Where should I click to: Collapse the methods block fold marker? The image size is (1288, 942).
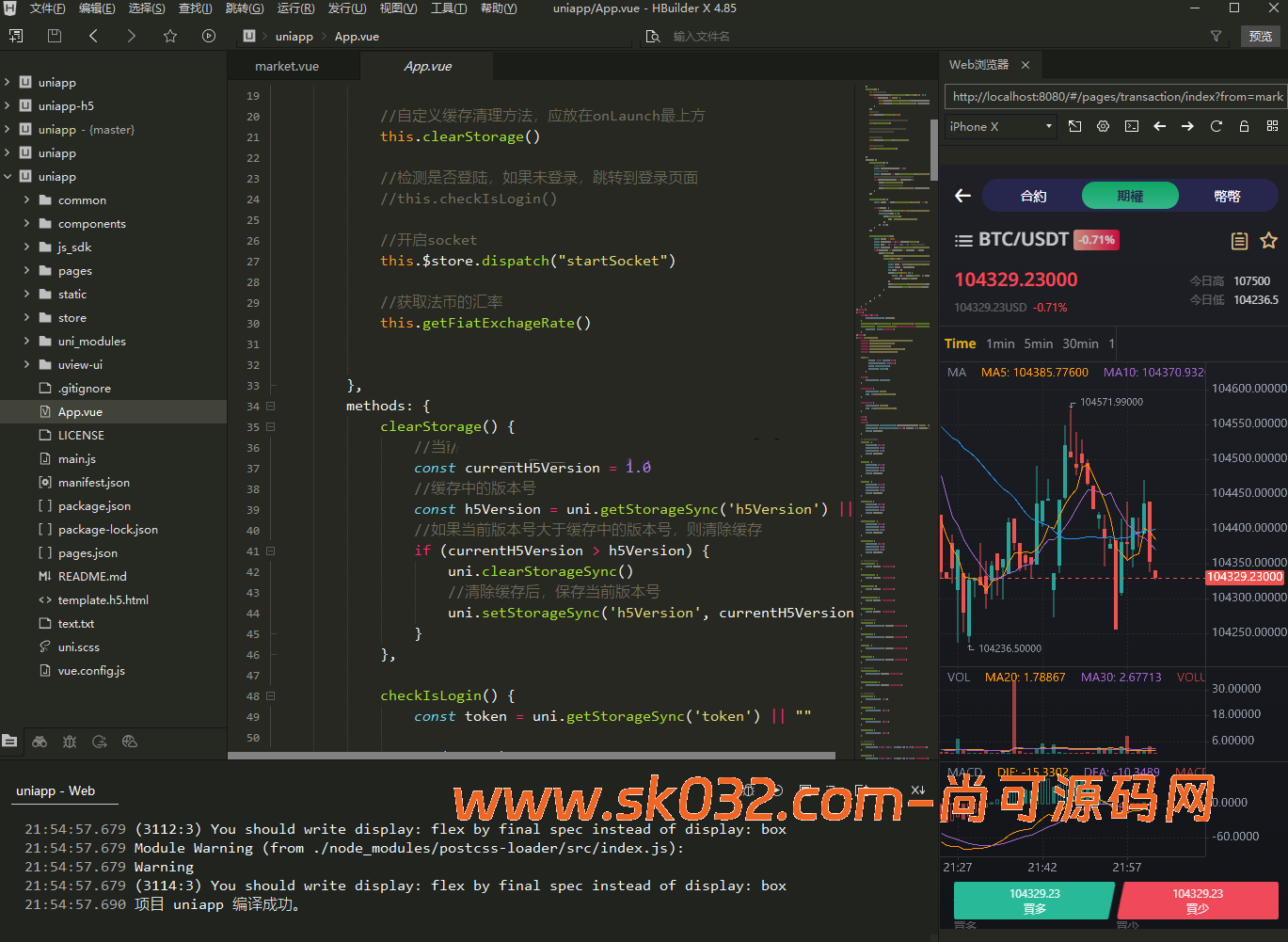[271, 407]
